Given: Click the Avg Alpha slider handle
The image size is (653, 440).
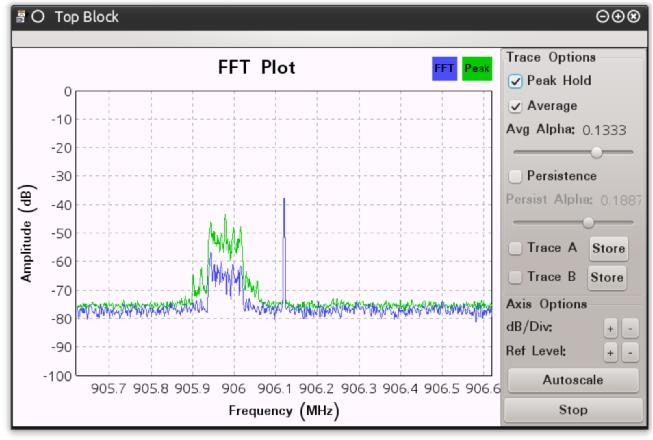Looking at the screenshot, I should point(597,152).
